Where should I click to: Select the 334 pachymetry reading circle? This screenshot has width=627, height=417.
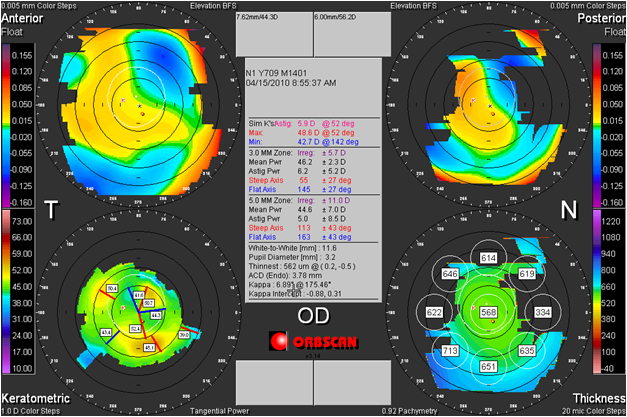(x=543, y=312)
